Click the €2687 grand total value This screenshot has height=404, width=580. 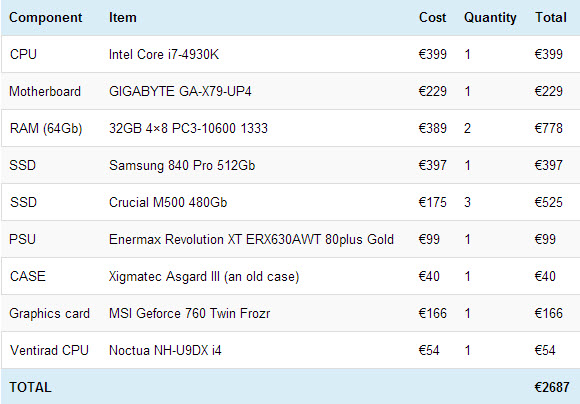coord(552,387)
